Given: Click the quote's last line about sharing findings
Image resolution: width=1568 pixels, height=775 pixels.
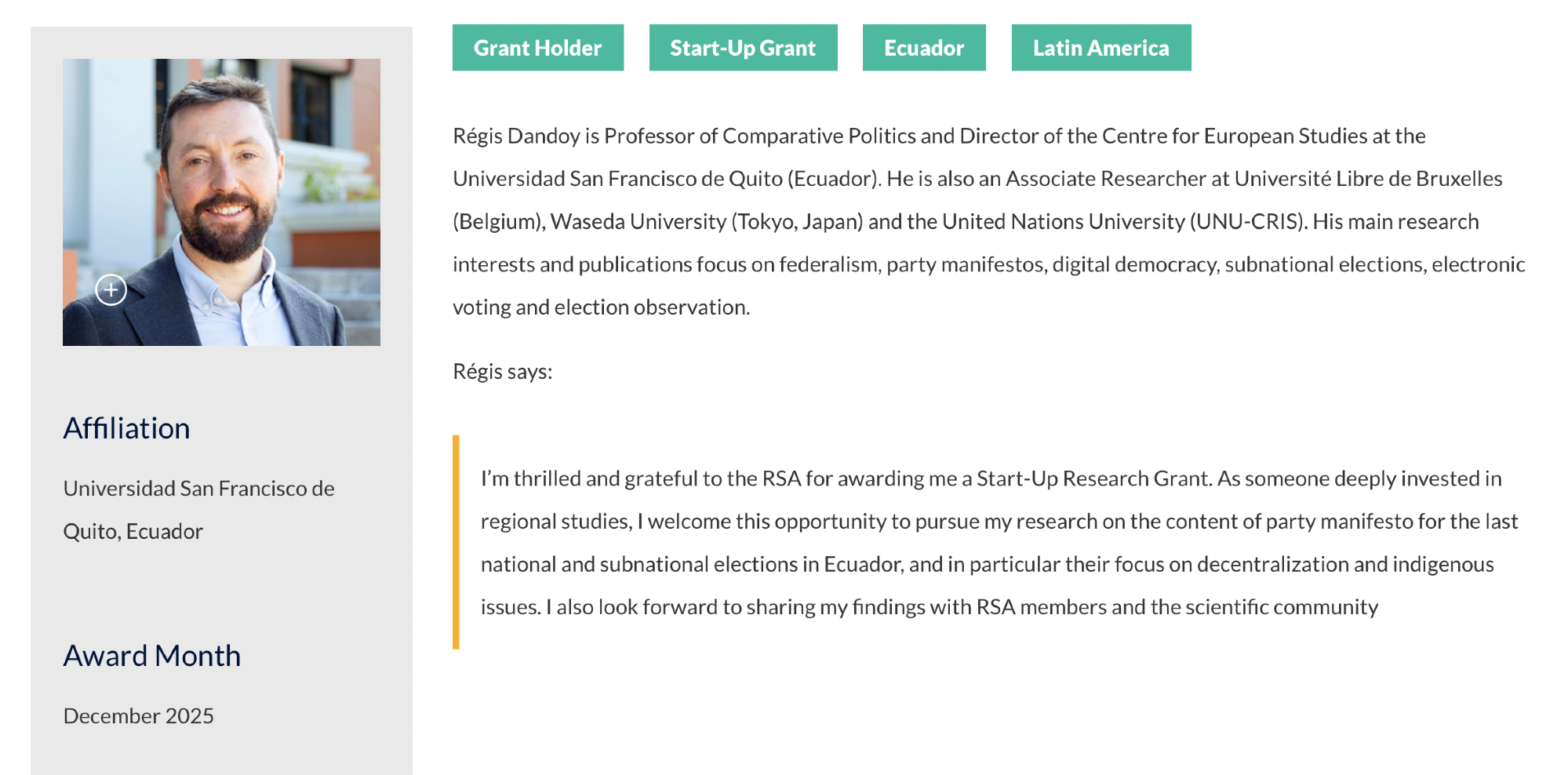Looking at the screenshot, I should (929, 607).
